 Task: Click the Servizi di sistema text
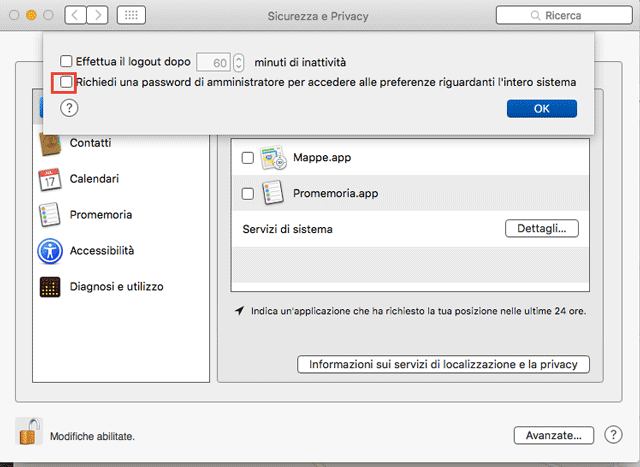[x=287, y=229]
